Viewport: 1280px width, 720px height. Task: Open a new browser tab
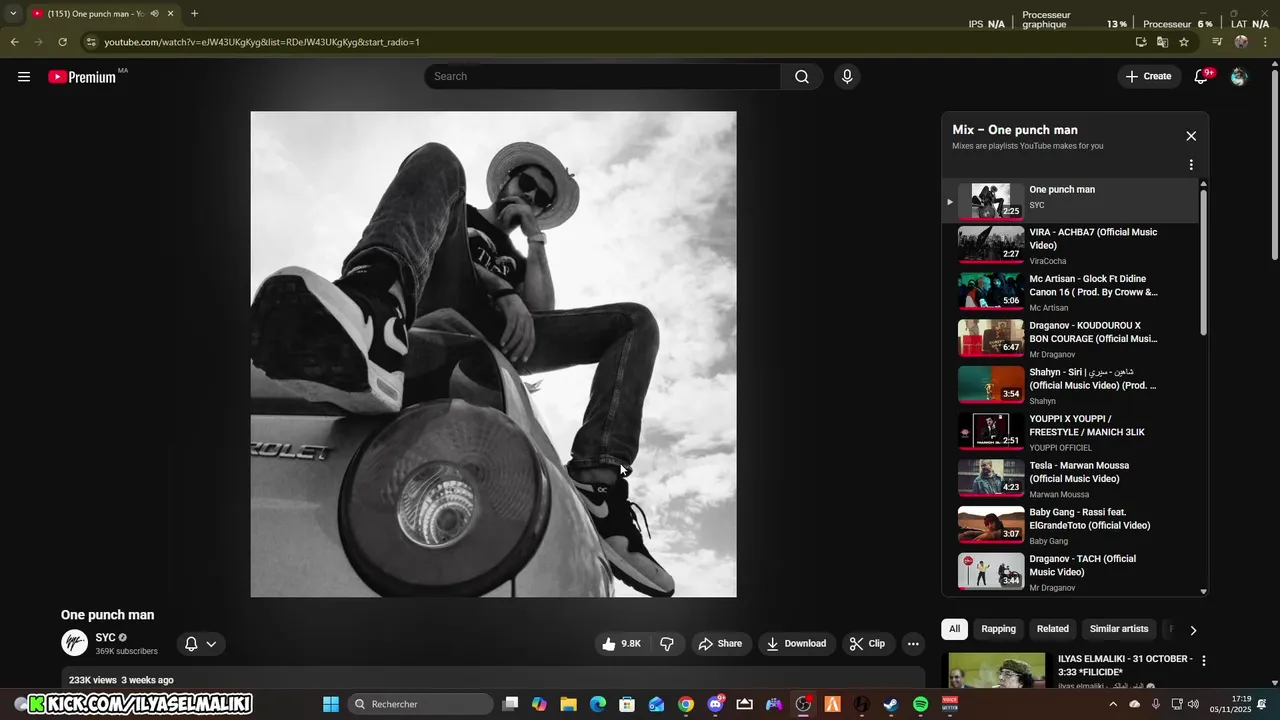(x=194, y=14)
